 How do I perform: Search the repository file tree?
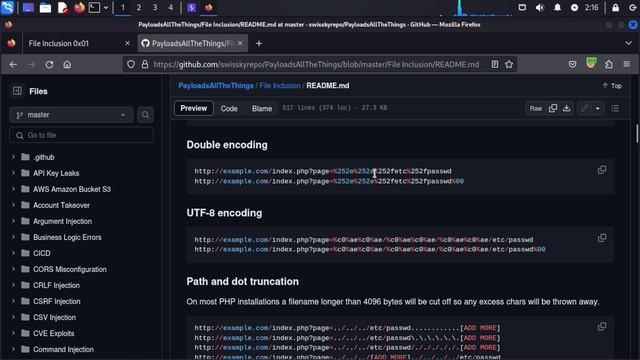[145, 115]
